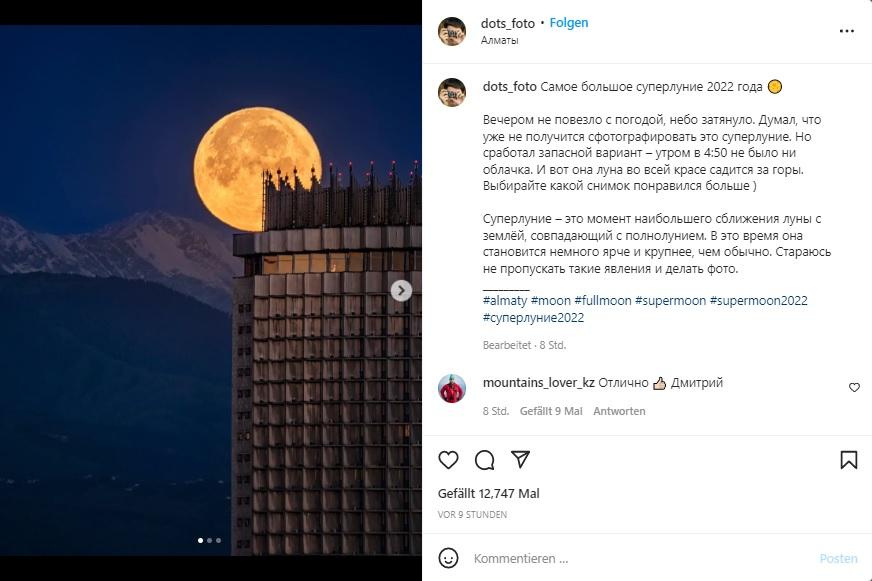Image resolution: width=872 pixels, height=581 pixels.
Task: View the comment's Gefällt 9 Mal likes
Action: (551, 411)
